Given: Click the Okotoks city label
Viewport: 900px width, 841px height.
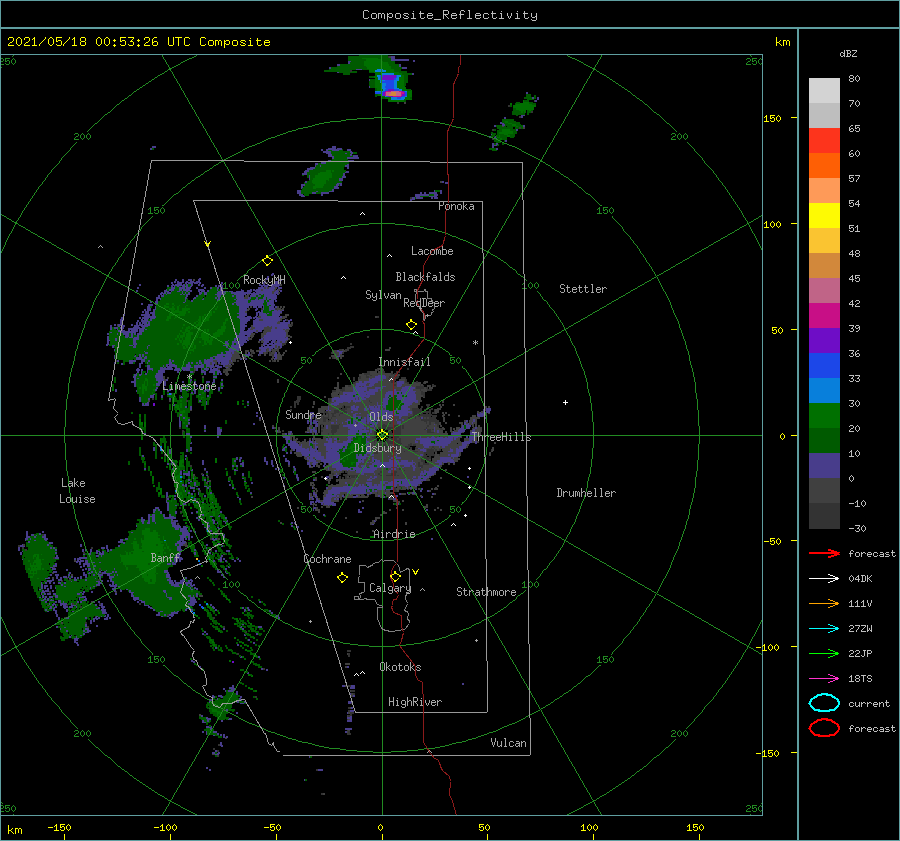Looking at the screenshot, I should pos(400,667).
